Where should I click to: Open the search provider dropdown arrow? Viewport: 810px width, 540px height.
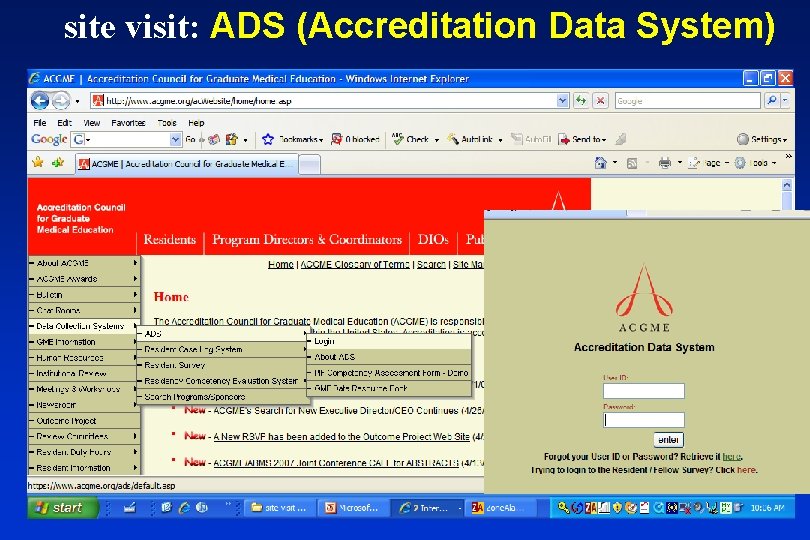point(785,100)
